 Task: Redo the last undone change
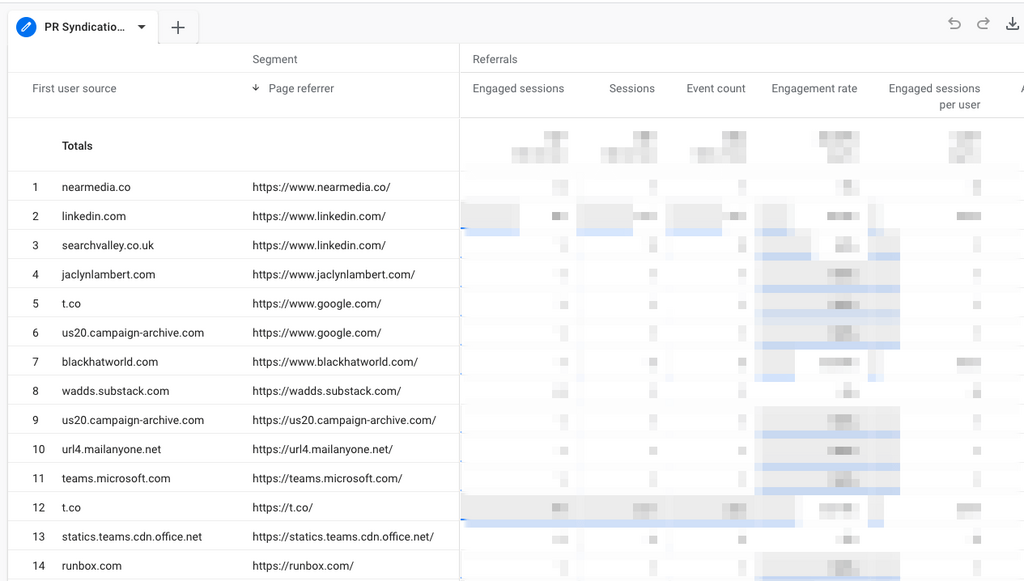pyautogui.click(x=983, y=24)
